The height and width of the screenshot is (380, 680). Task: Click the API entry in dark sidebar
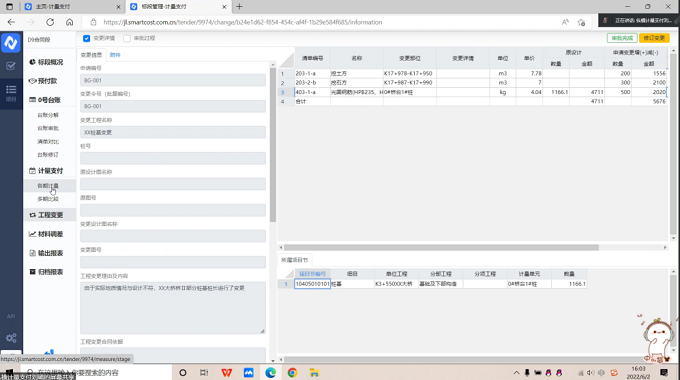pyautogui.click(x=11, y=316)
